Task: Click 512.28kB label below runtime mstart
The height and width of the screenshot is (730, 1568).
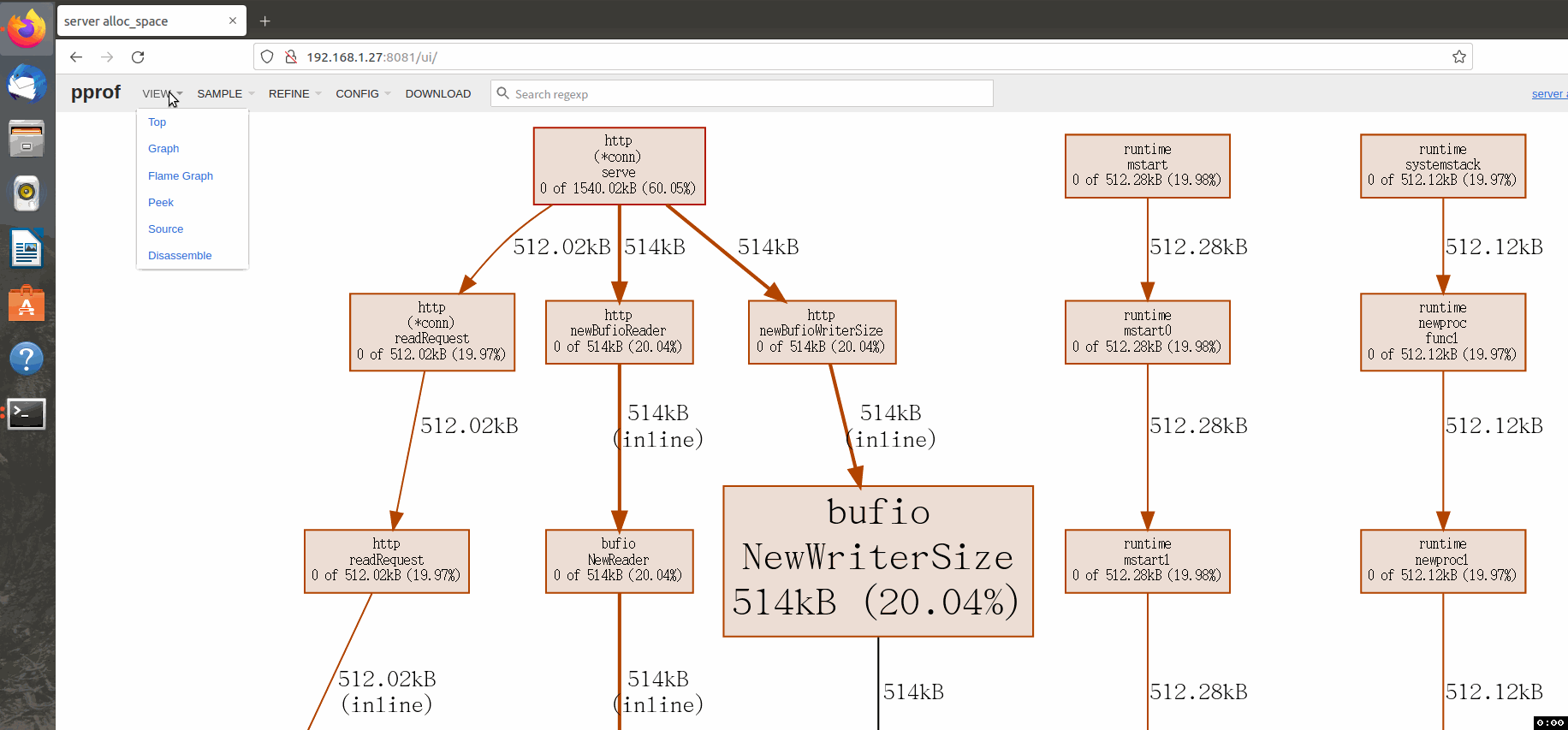Action: (1198, 247)
